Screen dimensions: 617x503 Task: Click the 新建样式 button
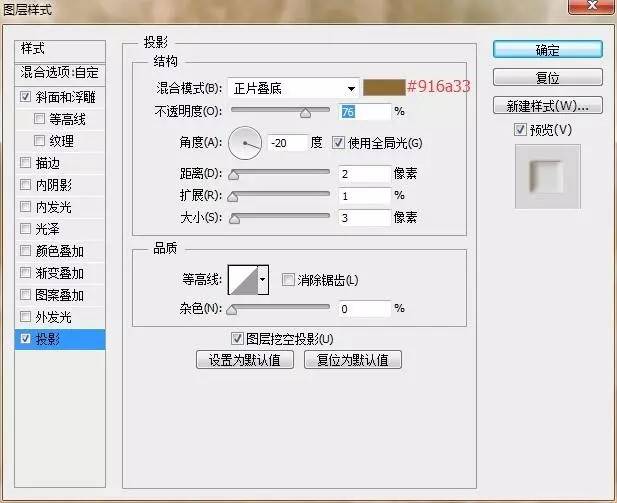coord(547,106)
